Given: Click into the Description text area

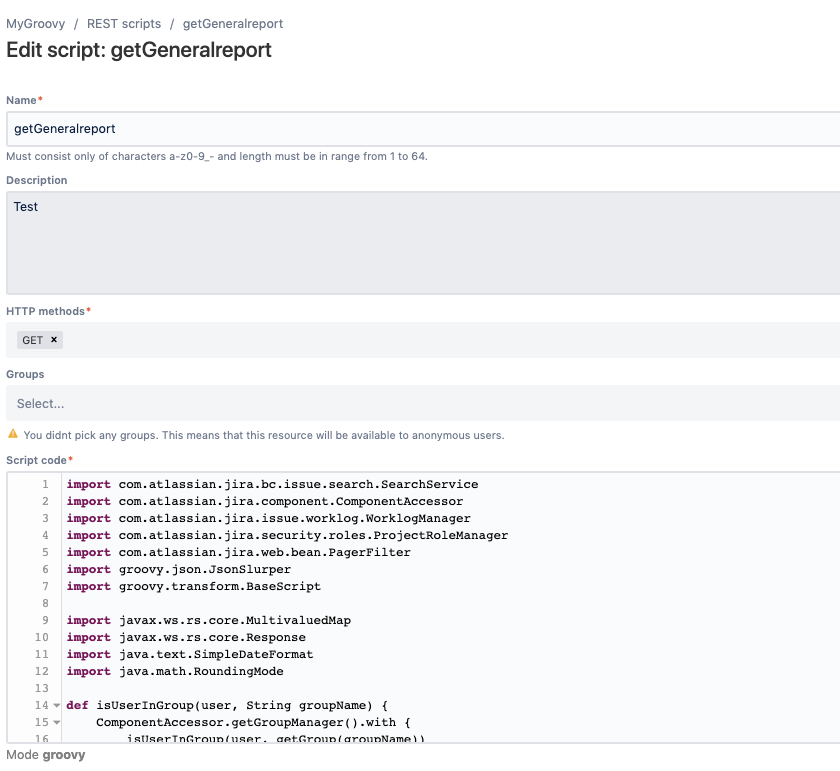Looking at the screenshot, I should tap(423, 243).
